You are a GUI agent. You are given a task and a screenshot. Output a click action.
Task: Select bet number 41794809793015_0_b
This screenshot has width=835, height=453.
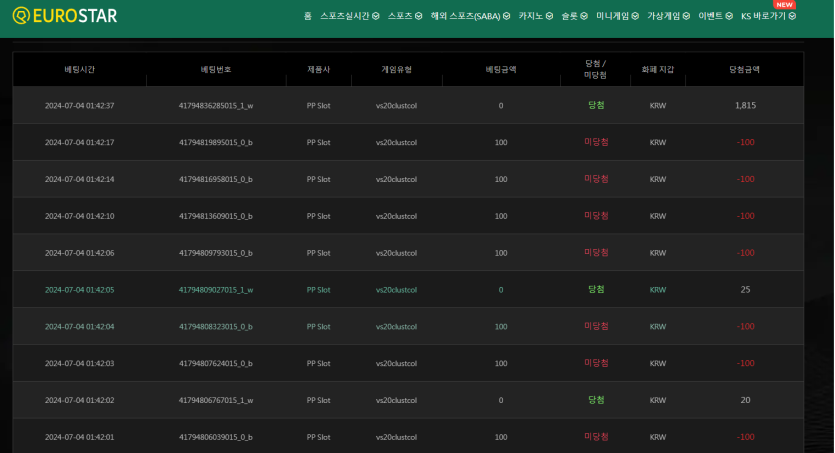(x=216, y=253)
